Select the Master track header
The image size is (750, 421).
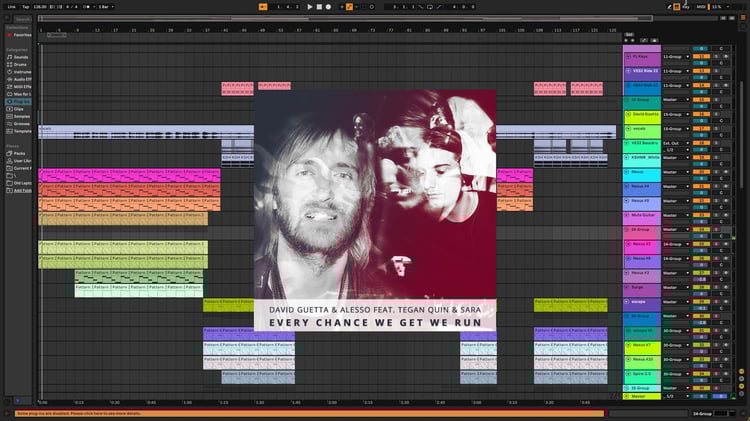coord(642,396)
